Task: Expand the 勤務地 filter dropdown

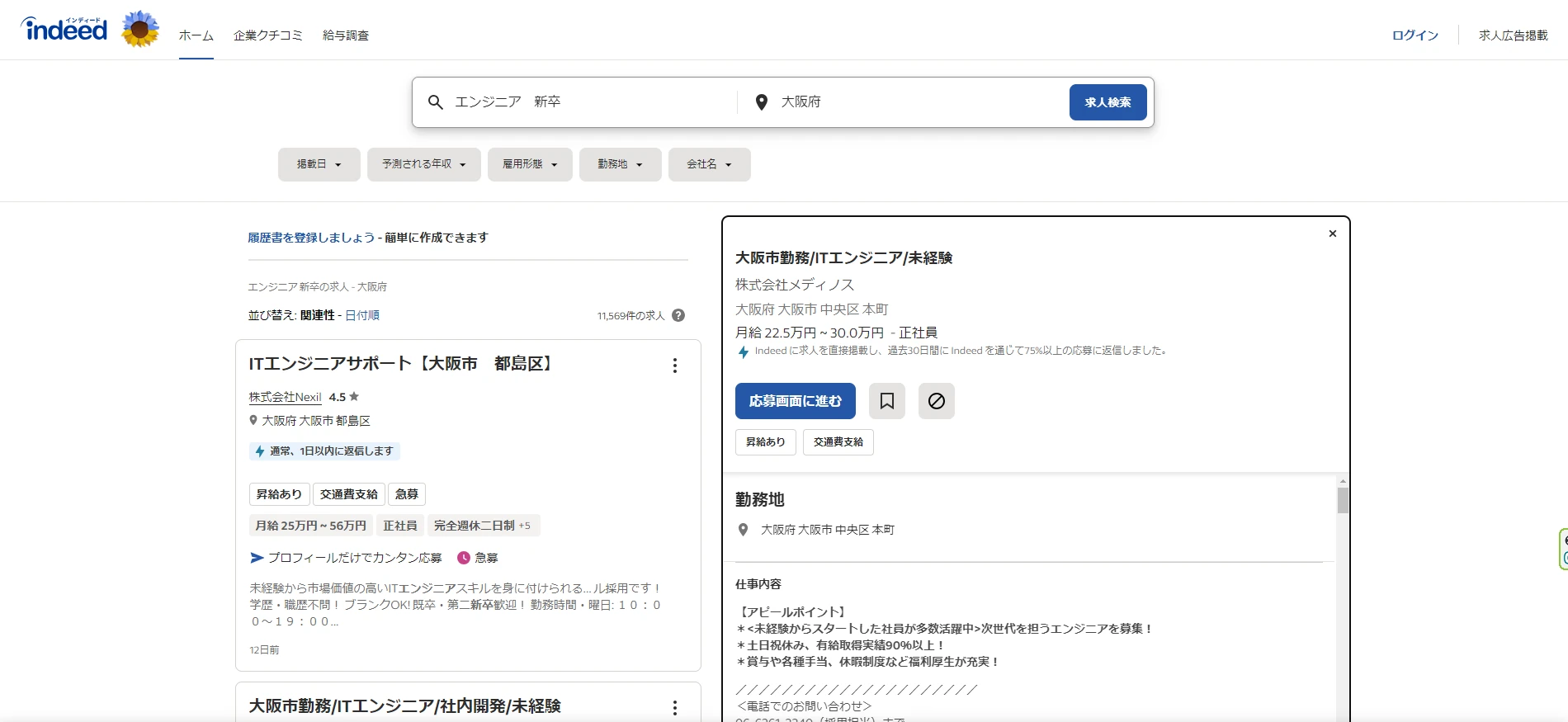Action: click(621, 164)
